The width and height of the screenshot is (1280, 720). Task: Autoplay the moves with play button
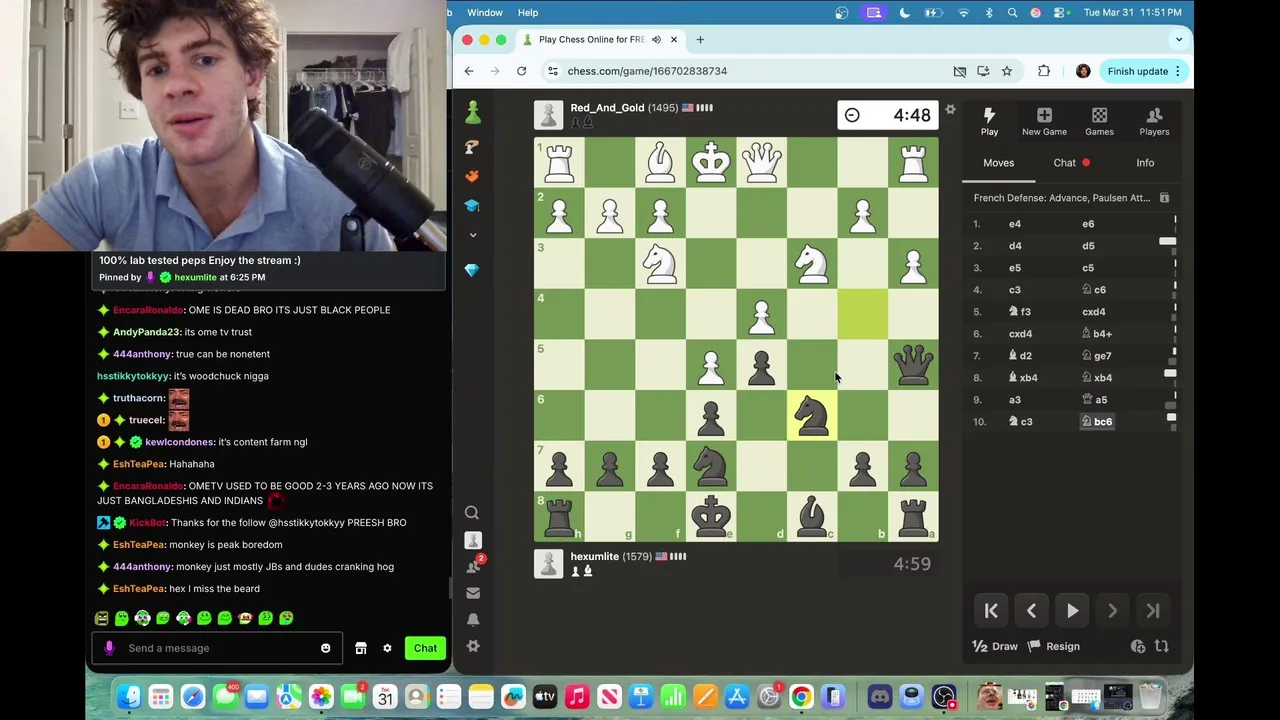click(x=1072, y=611)
